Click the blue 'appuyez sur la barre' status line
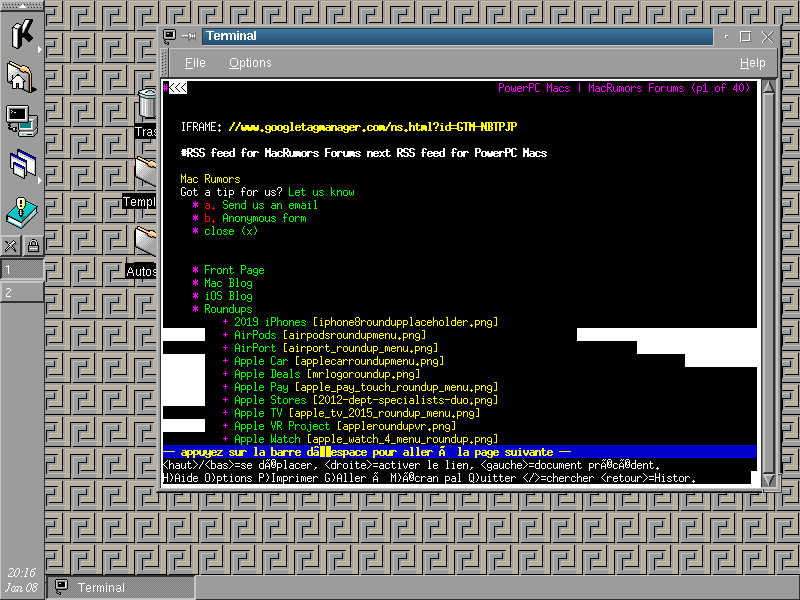 [459, 452]
